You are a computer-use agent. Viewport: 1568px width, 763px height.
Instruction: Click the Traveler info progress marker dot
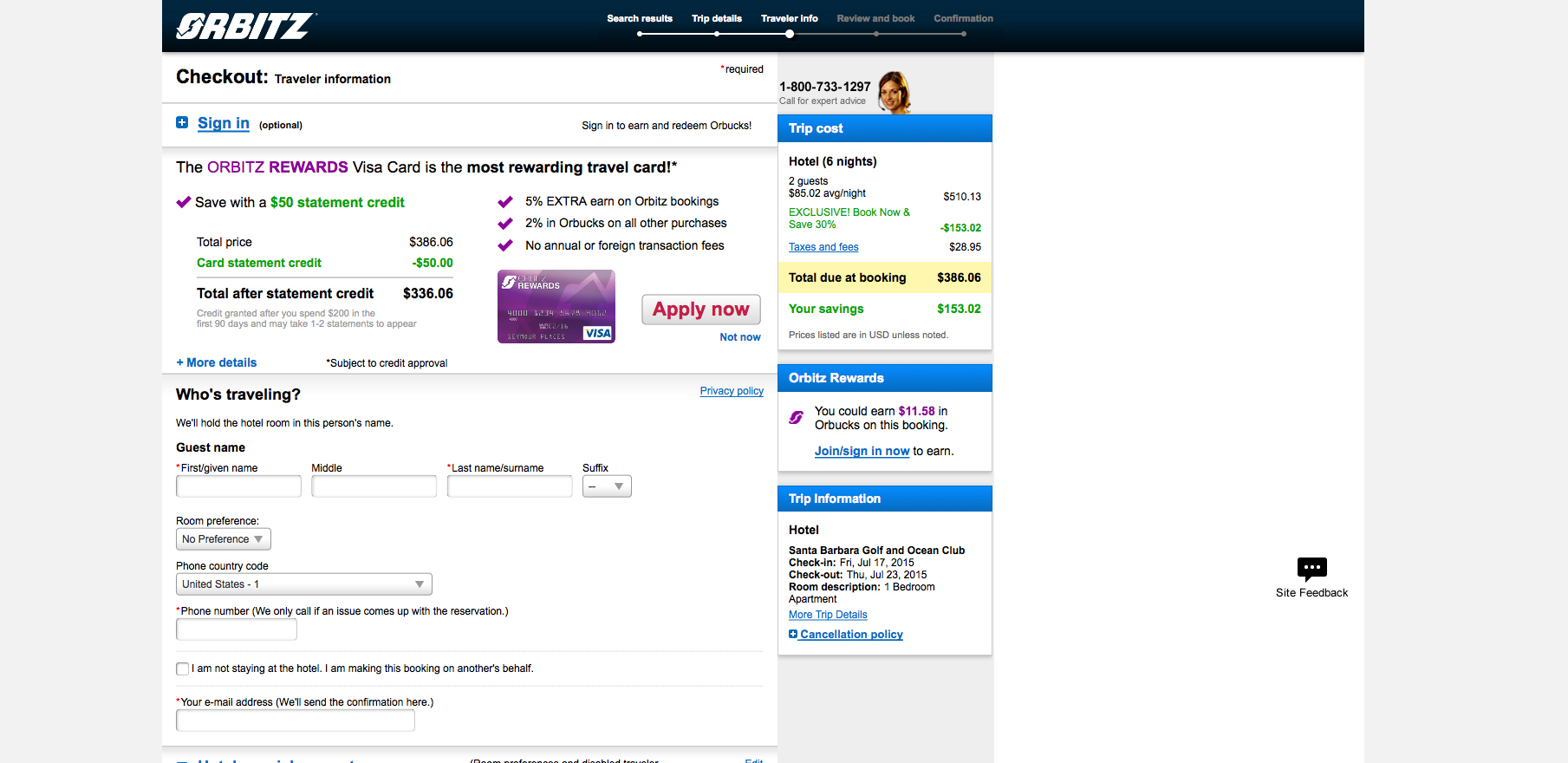(x=790, y=34)
